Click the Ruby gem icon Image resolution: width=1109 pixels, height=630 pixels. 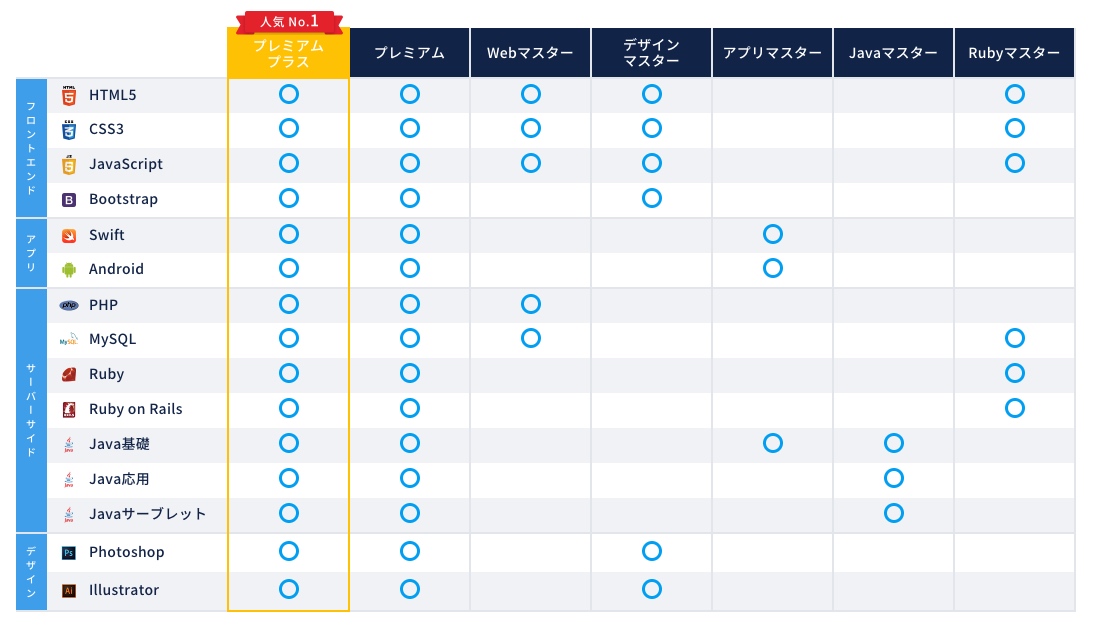(69, 374)
